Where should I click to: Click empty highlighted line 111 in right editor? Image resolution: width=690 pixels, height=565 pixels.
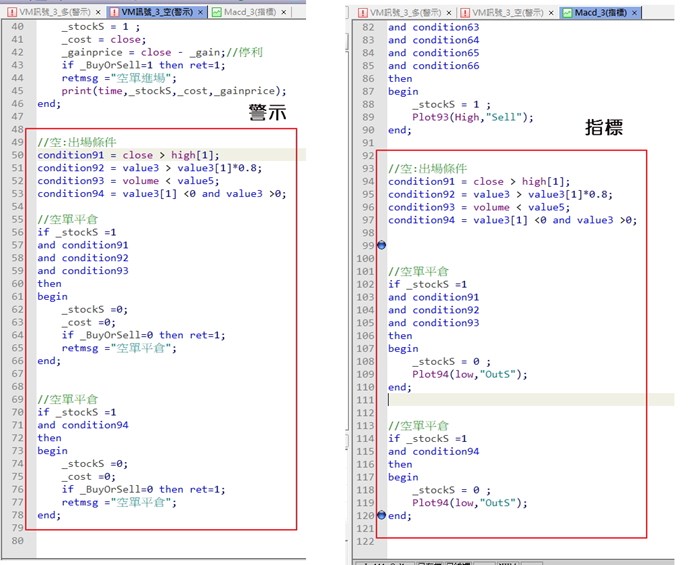(520, 399)
